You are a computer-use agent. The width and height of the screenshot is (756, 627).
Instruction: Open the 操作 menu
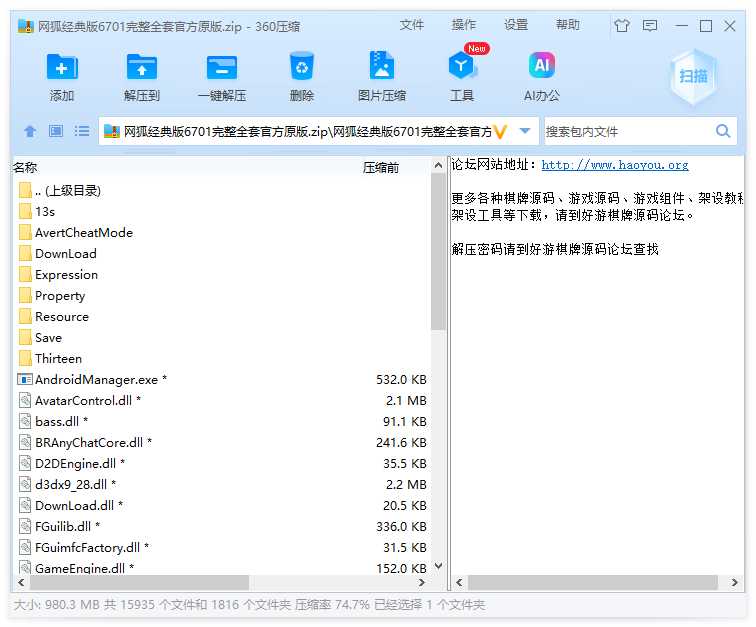(464, 25)
